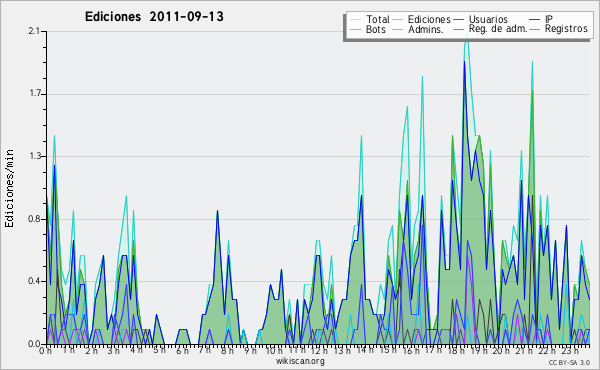Screen dimensions: 600x370
Task: Click the Bots orange legend line
Action: click(355, 29)
